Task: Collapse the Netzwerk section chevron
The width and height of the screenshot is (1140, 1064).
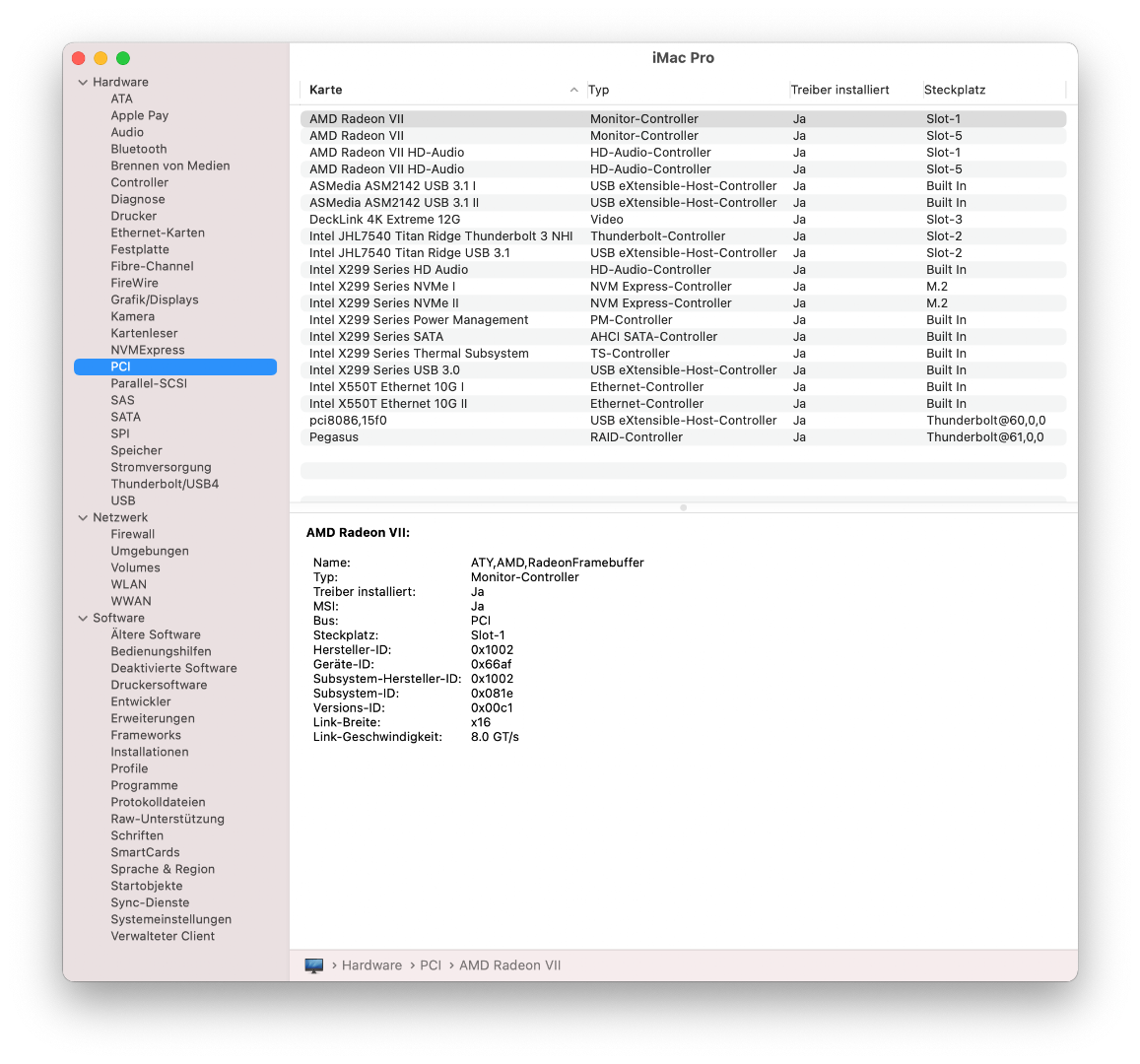Action: click(83, 517)
